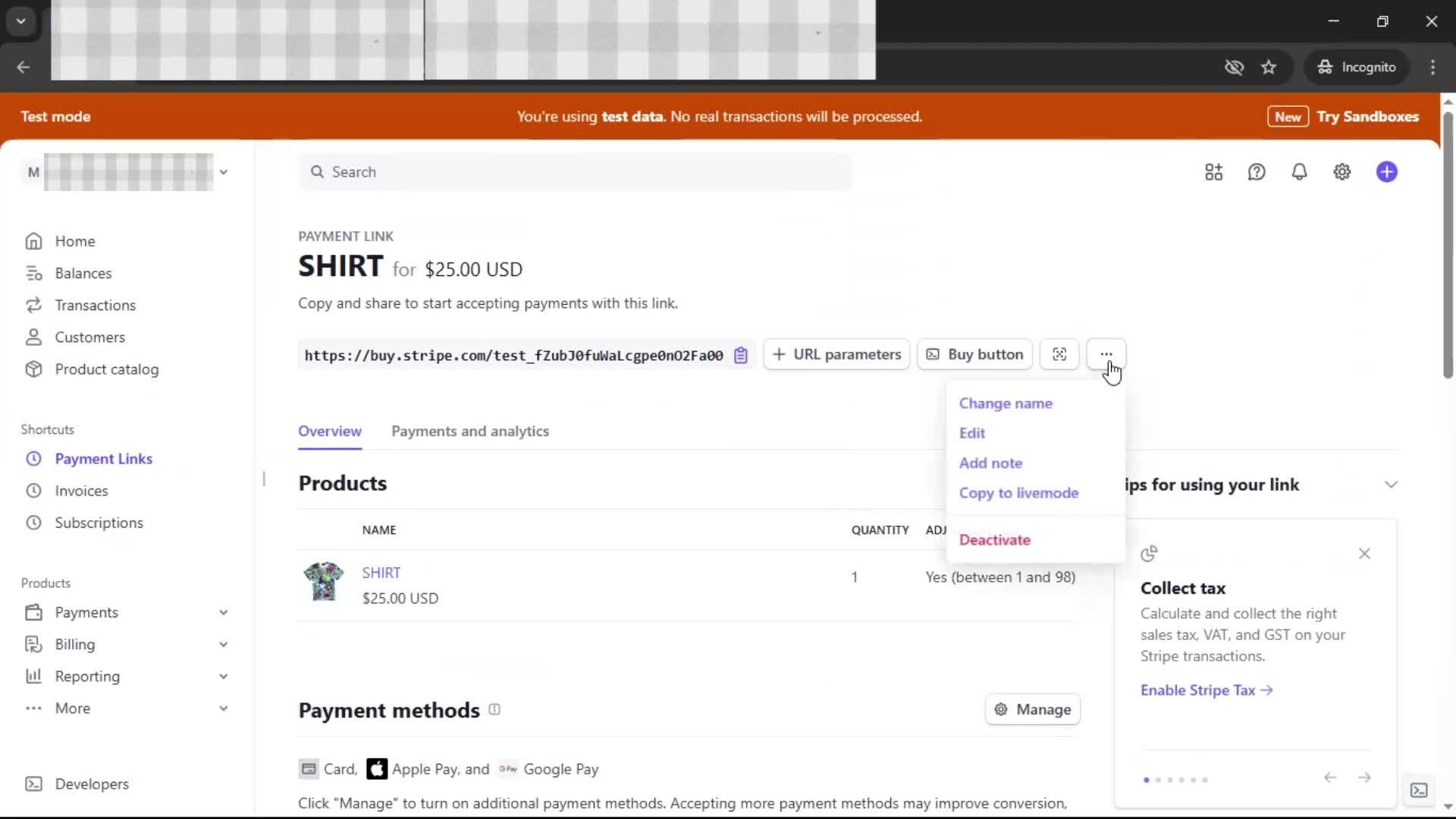Click Try Sandboxes in banner
The image size is (1456, 819).
[x=1367, y=117]
